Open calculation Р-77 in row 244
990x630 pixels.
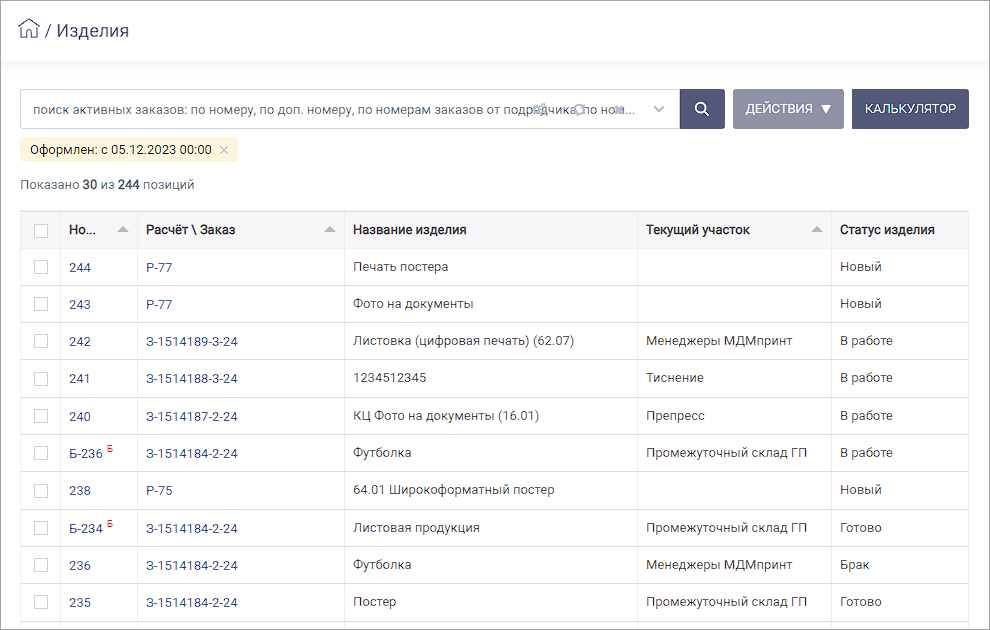point(159,268)
